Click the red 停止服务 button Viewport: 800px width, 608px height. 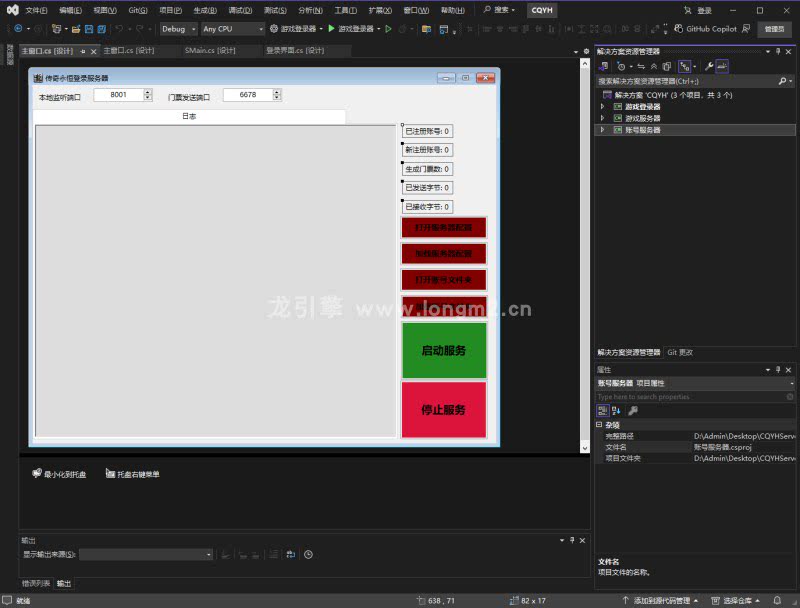click(x=444, y=410)
